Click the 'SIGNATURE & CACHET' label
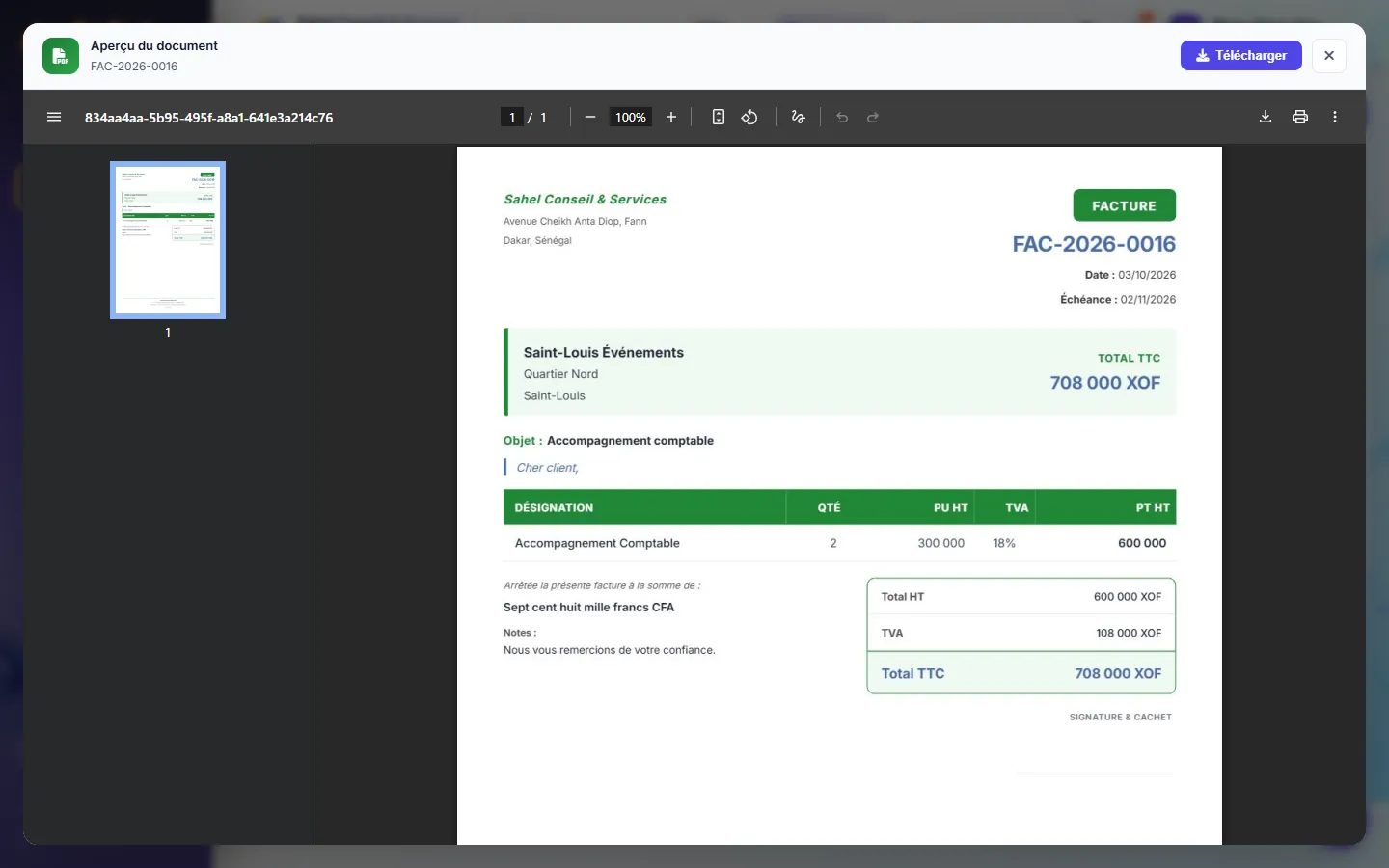This screenshot has width=1389, height=868. click(x=1120, y=718)
